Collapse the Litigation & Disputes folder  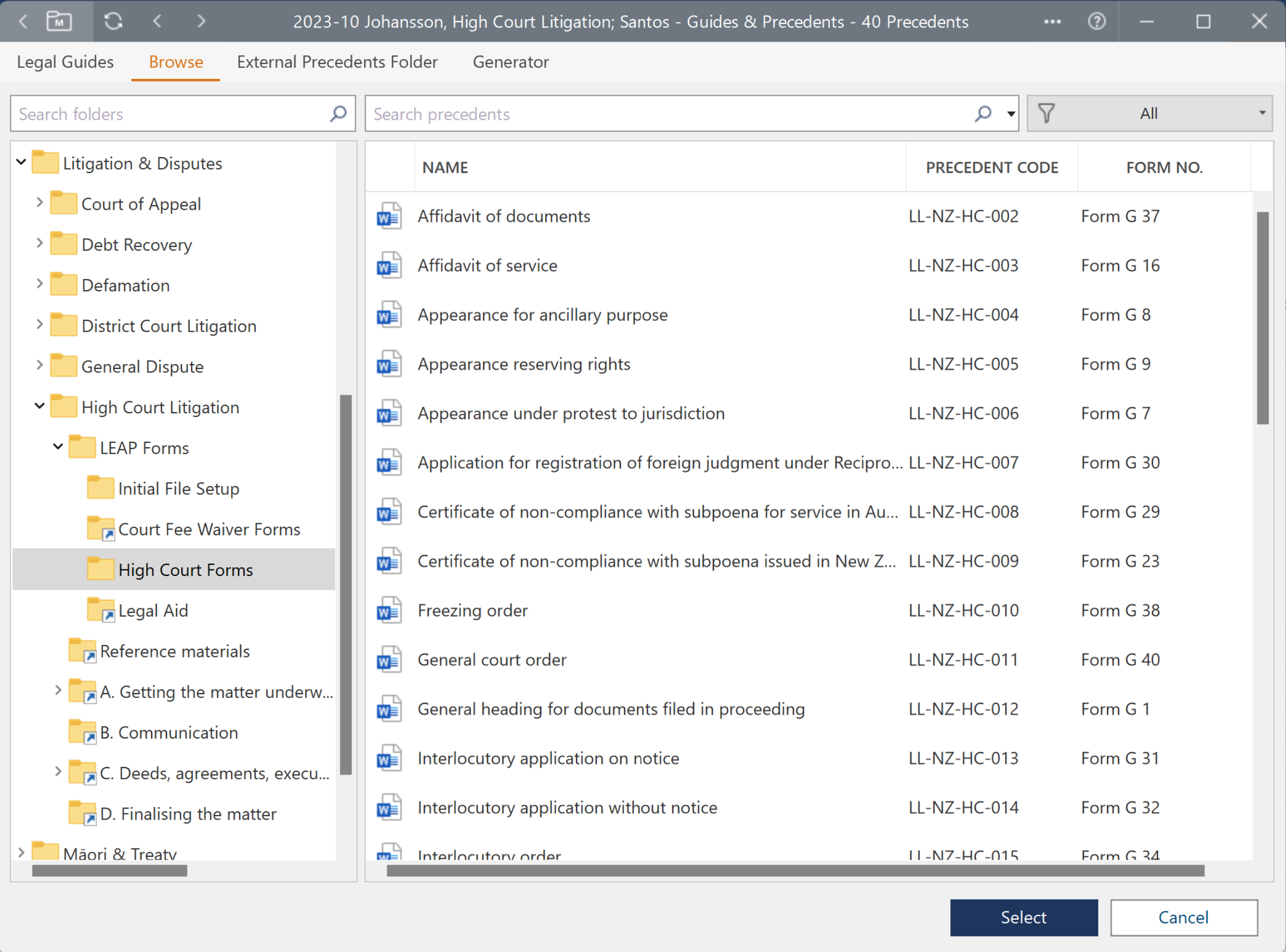(21, 162)
